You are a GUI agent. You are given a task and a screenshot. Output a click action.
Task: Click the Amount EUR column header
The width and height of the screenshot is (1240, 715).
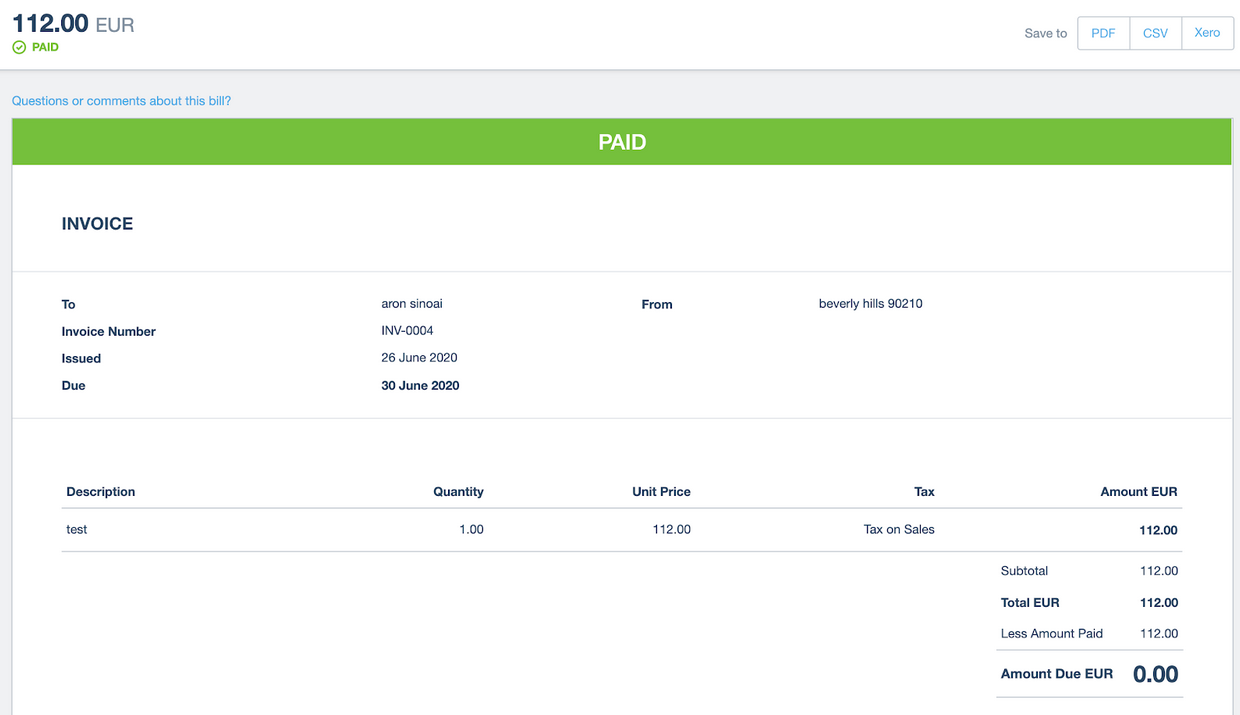[1139, 492]
